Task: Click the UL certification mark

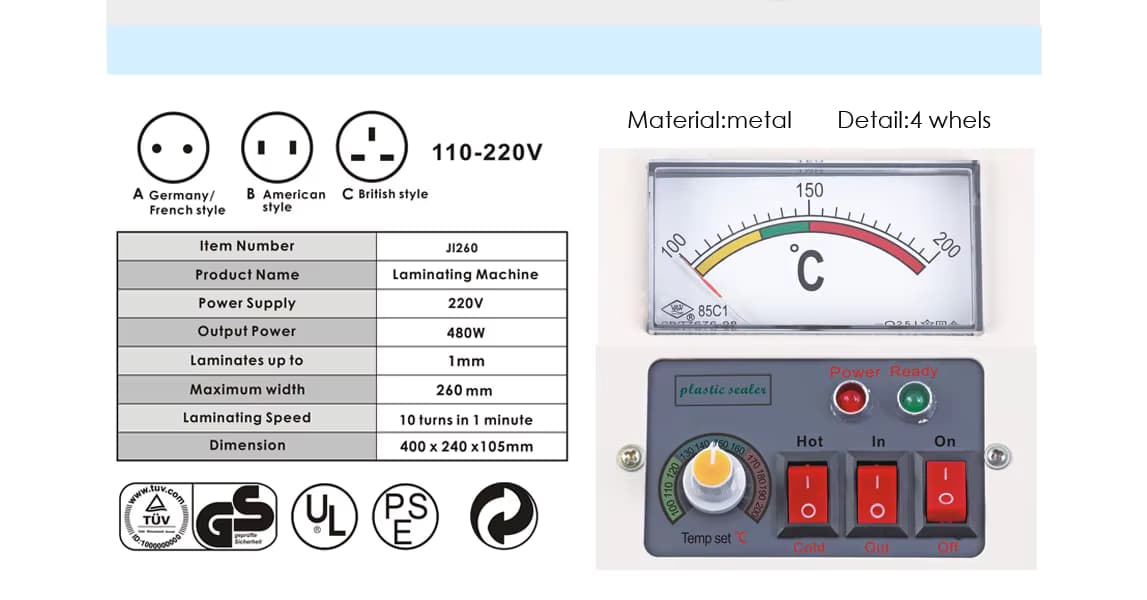Action: 324,516
